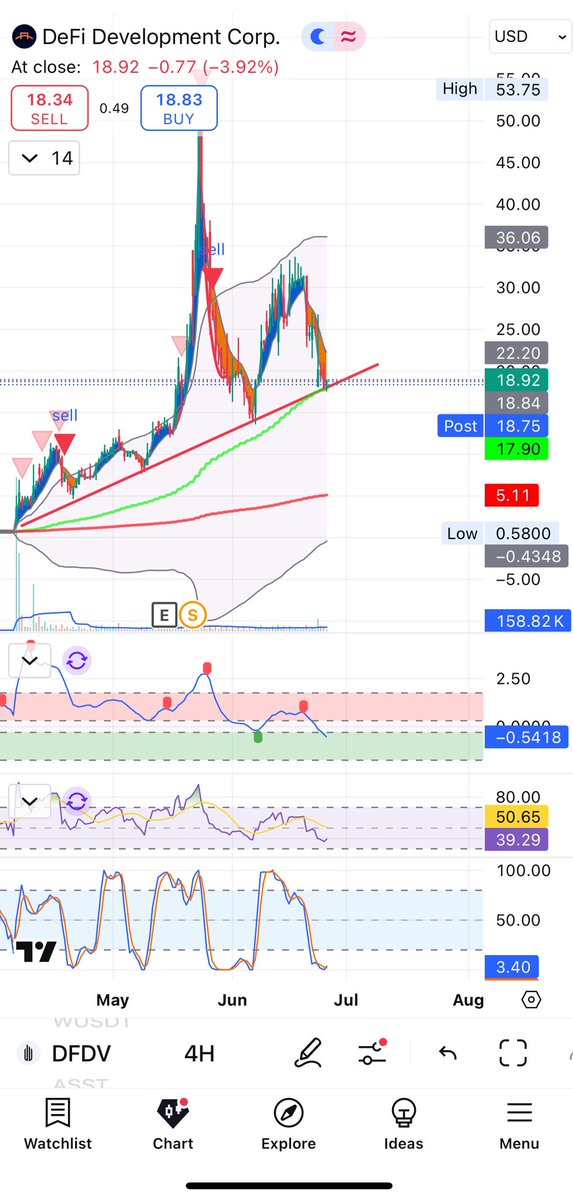Open the indicators and chart settings sliders

pyautogui.click(x=373, y=1052)
